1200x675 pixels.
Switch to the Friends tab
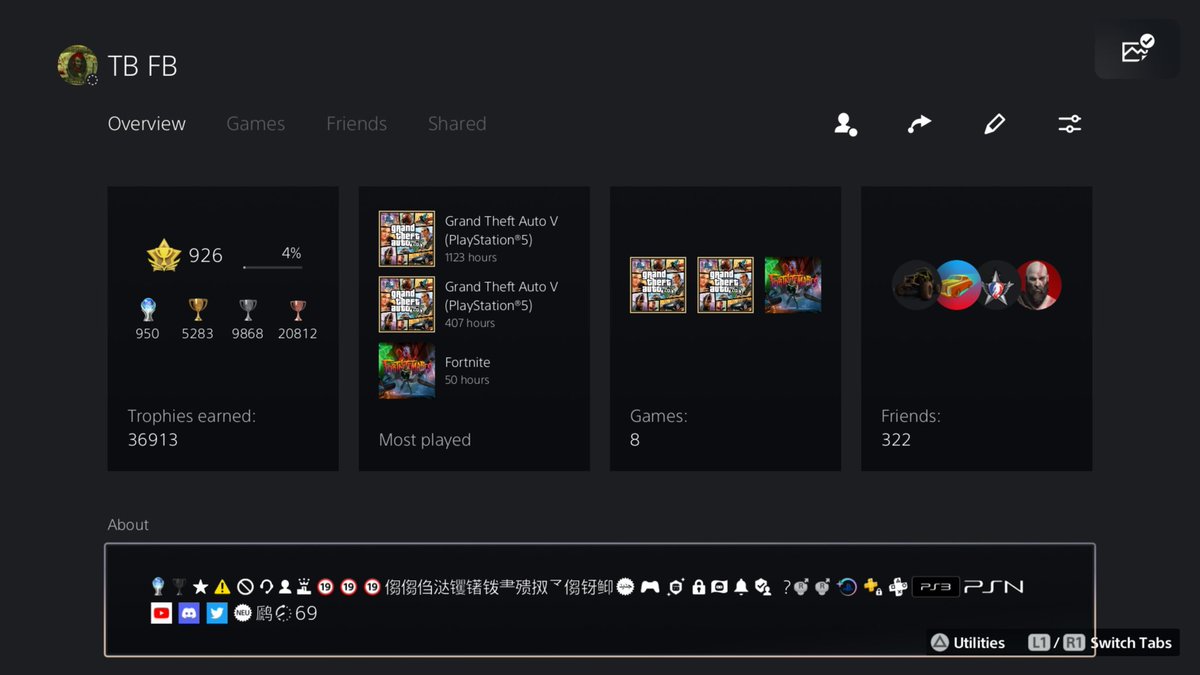pos(356,124)
